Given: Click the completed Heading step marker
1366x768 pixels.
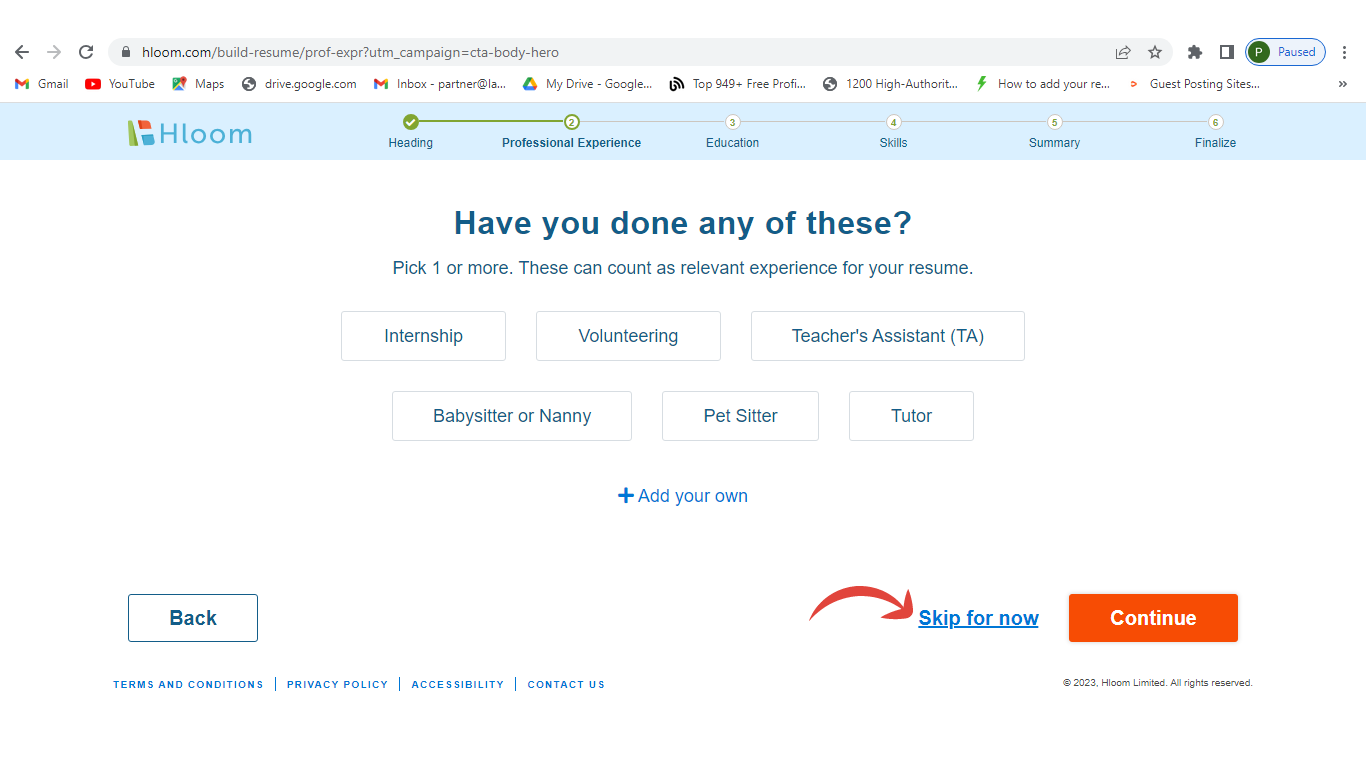Looking at the screenshot, I should [410, 122].
